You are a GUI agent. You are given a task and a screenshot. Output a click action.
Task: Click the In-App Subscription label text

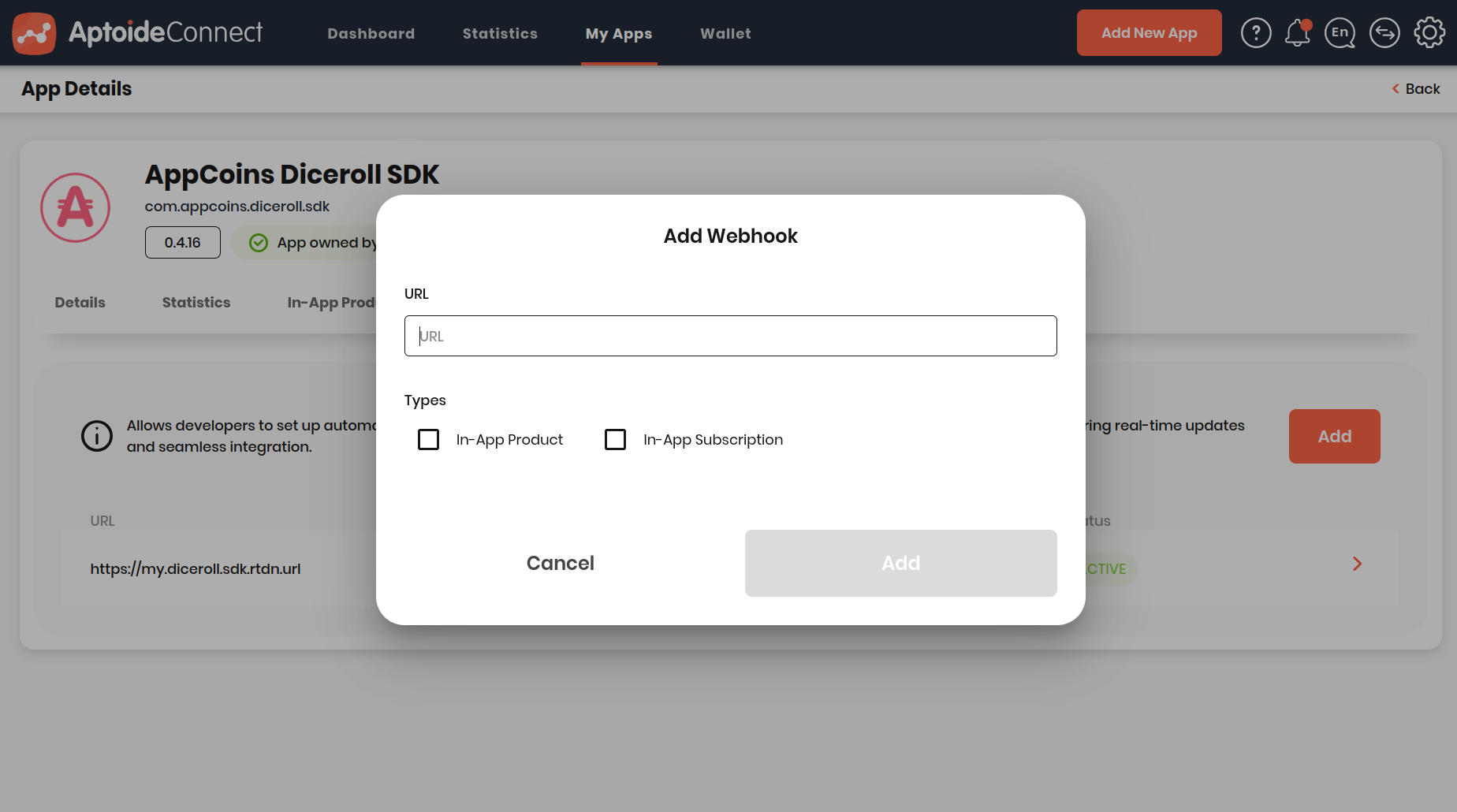click(713, 439)
